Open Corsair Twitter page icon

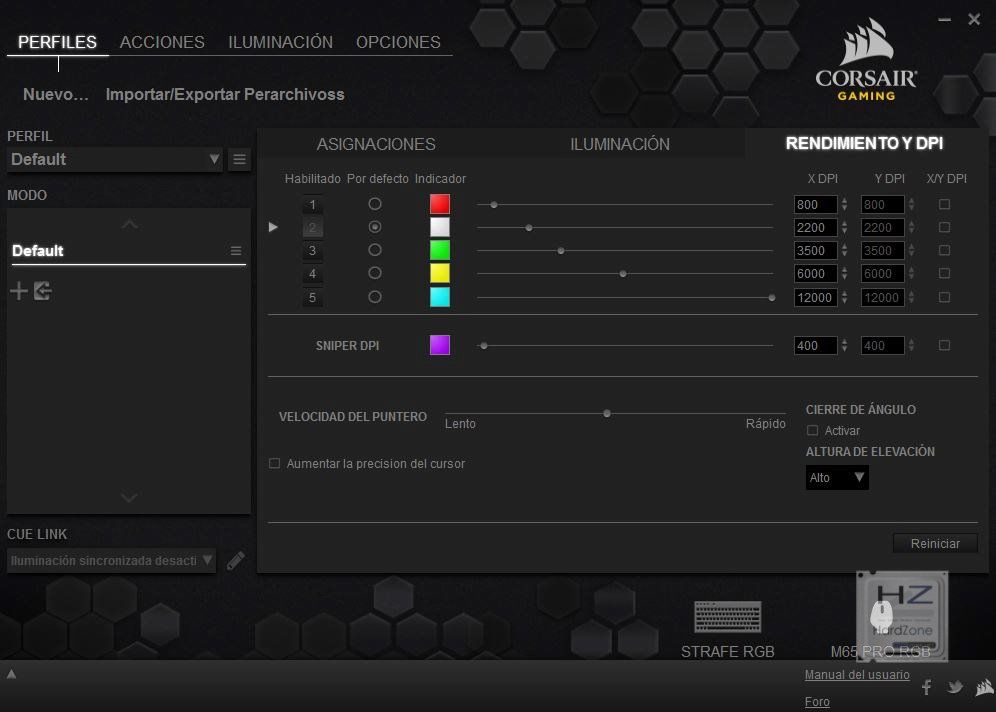point(955,687)
